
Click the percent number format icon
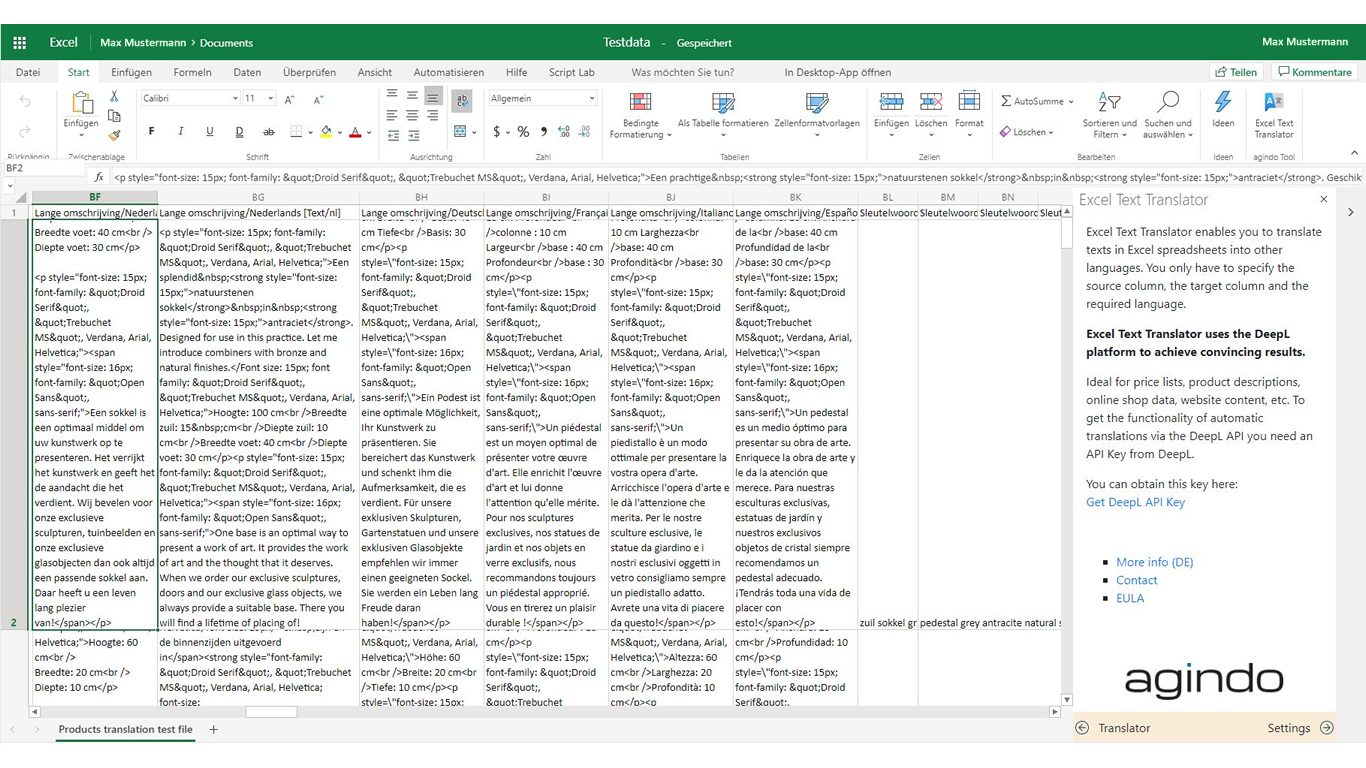(522, 132)
